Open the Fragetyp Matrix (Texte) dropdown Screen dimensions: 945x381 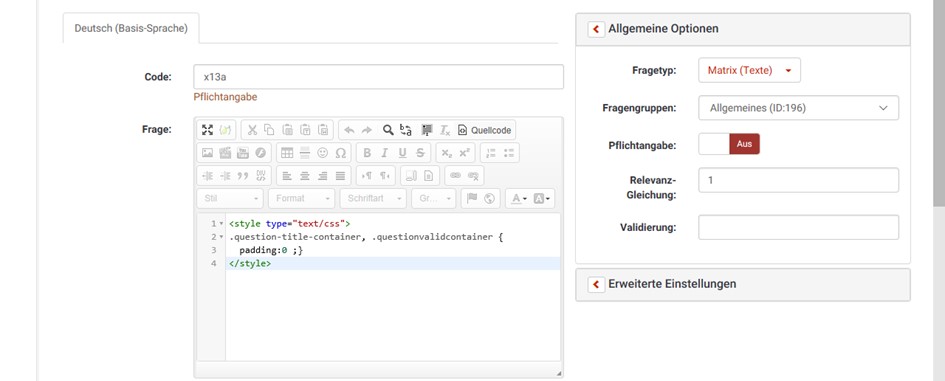tap(749, 71)
